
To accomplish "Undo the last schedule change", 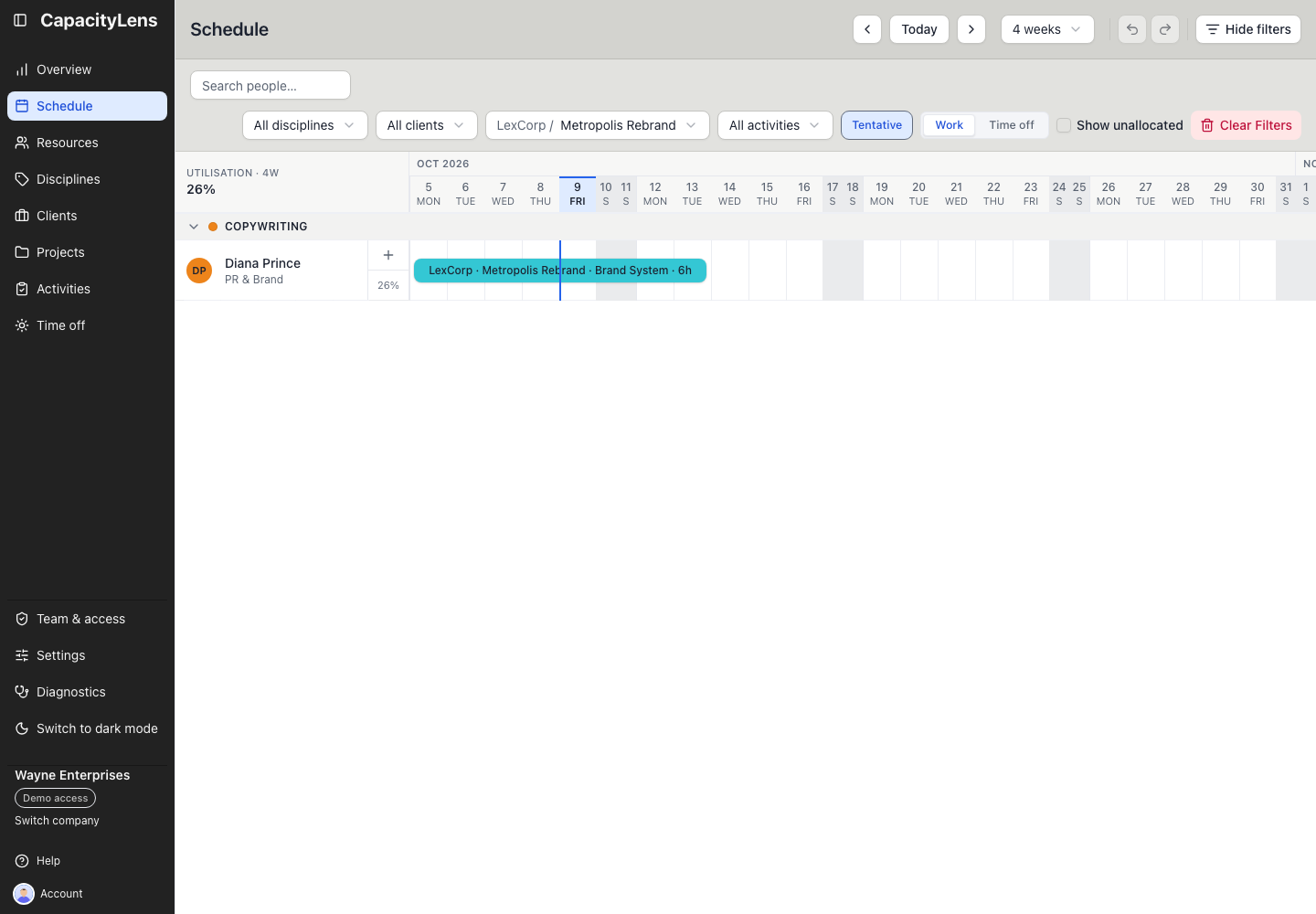I will 1132,29.
